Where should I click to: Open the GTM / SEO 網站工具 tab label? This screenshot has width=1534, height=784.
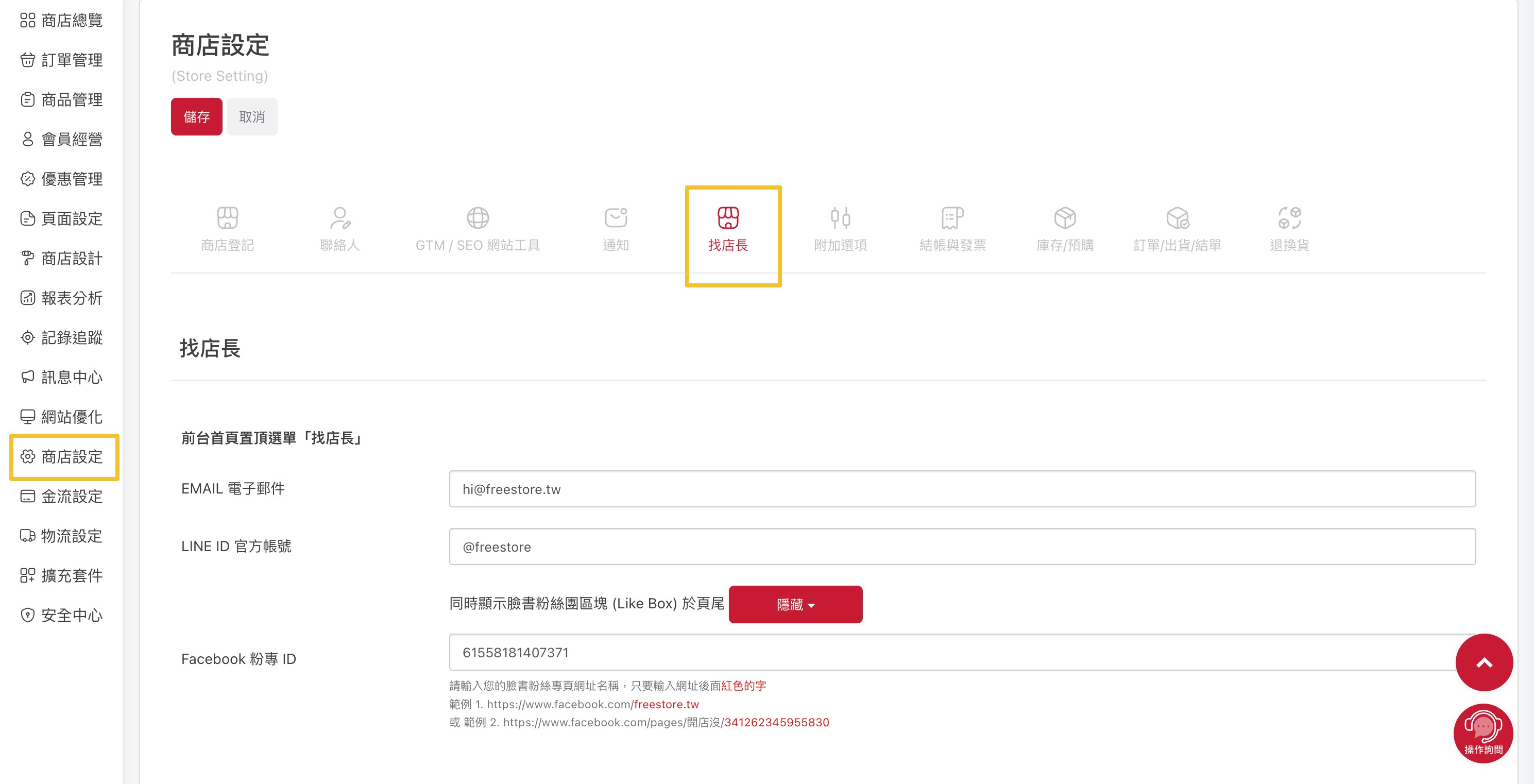(x=478, y=245)
